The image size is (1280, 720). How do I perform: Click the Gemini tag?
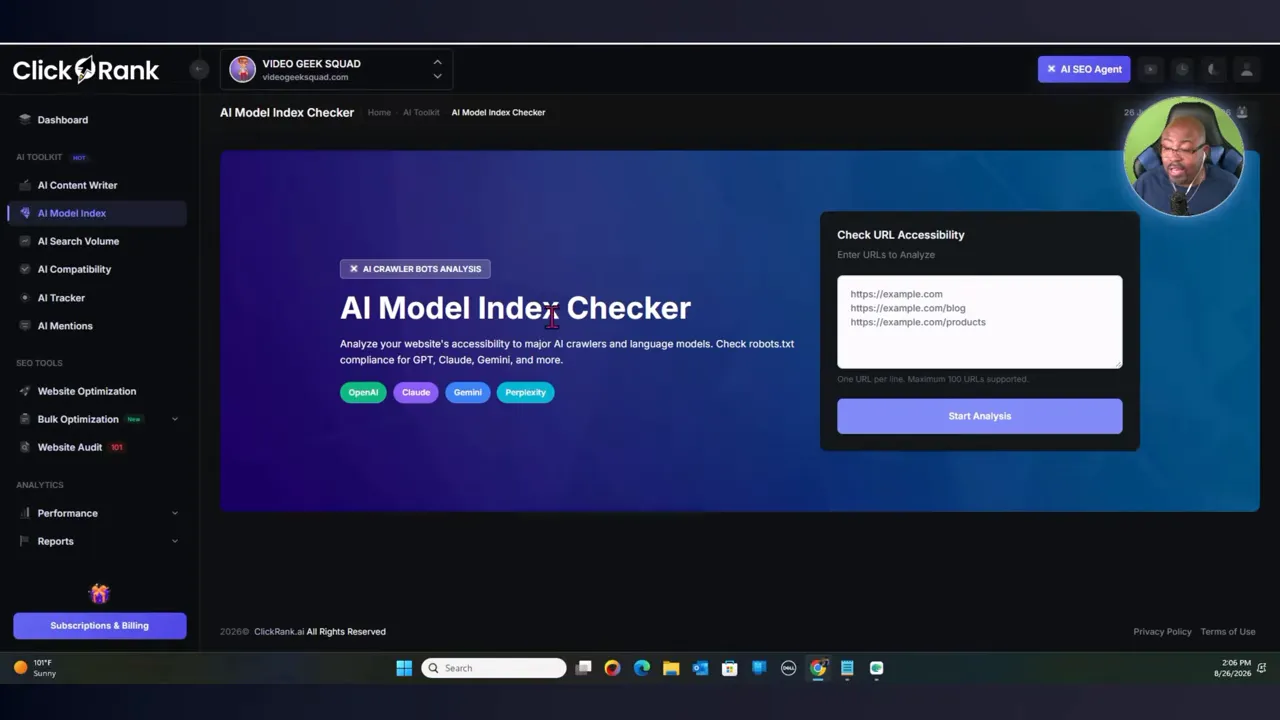coord(468,393)
